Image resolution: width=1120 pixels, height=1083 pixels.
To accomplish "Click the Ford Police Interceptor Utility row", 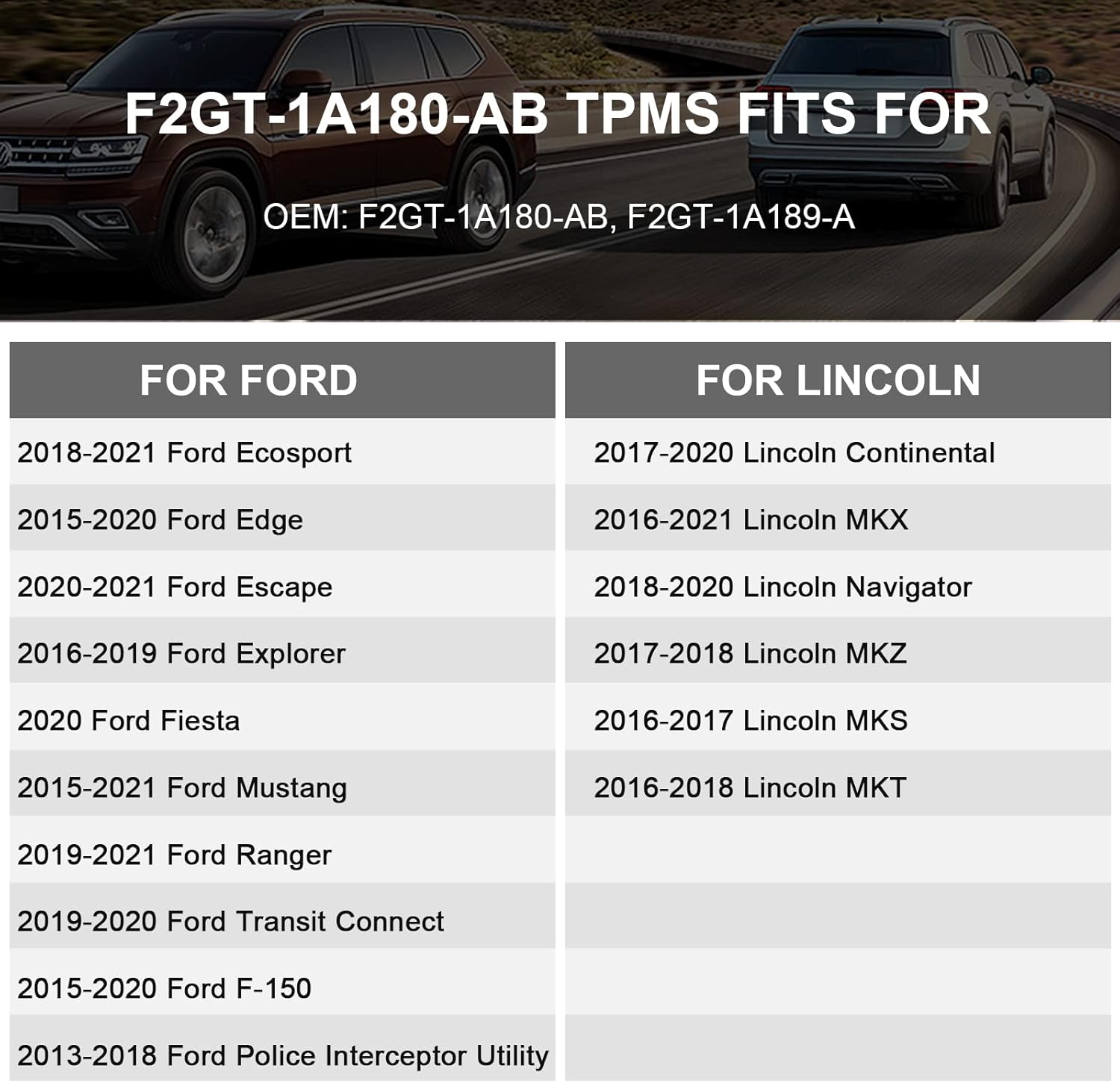I will pyautogui.click(x=282, y=1056).
